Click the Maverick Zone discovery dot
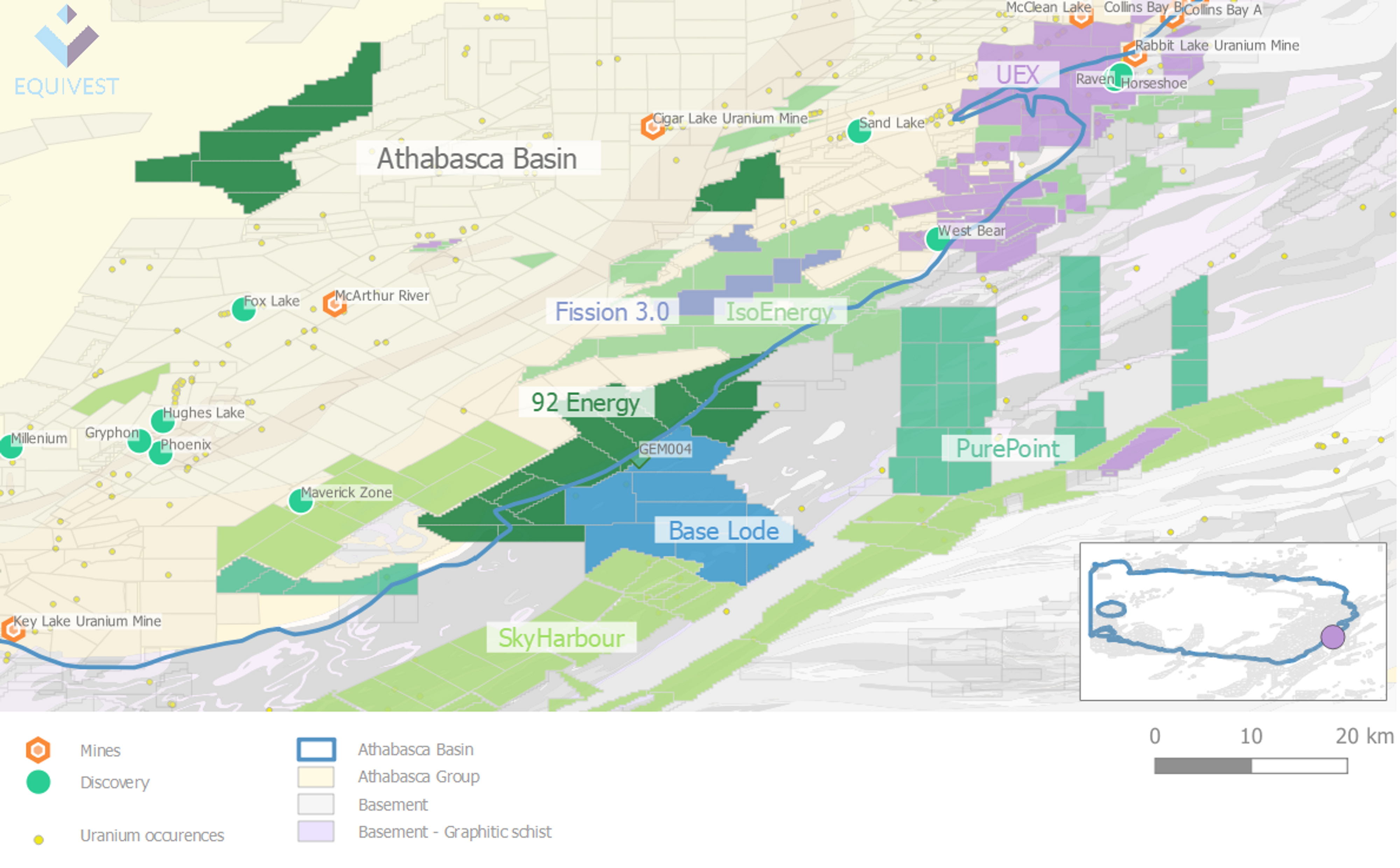The width and height of the screenshot is (1400, 868). coord(301,501)
